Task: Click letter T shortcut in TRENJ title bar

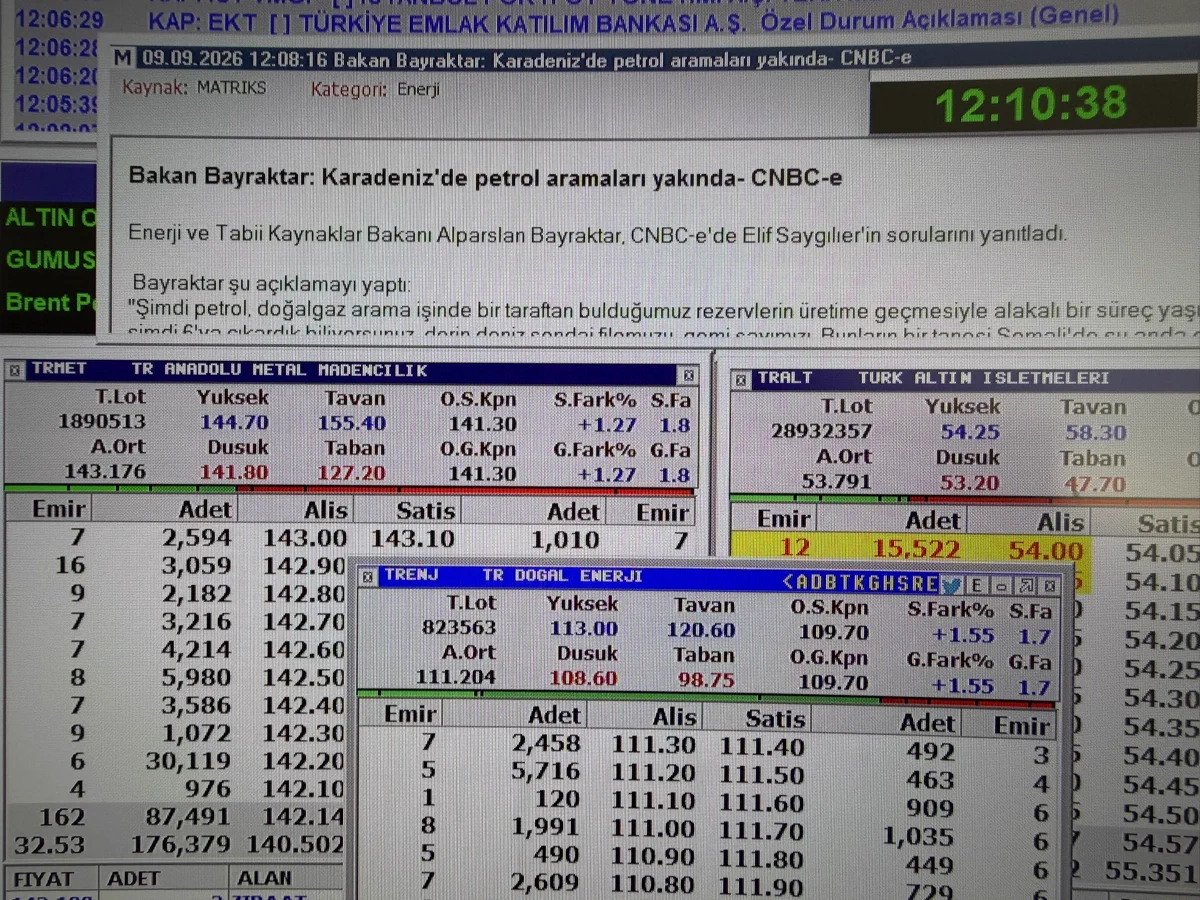Action: [845, 584]
